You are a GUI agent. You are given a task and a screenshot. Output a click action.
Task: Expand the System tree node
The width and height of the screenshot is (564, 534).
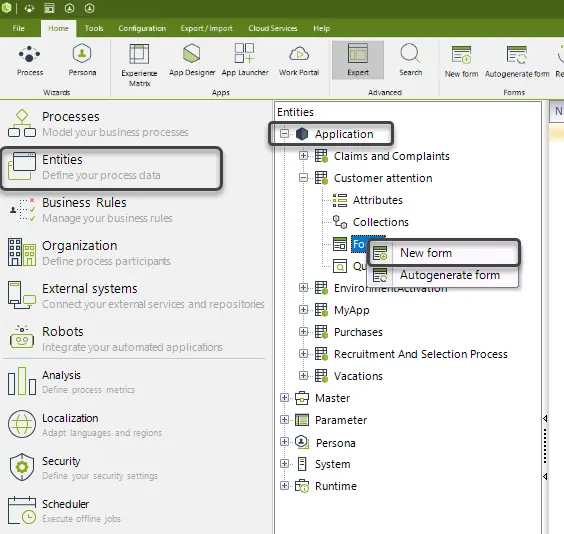[x=284, y=464]
